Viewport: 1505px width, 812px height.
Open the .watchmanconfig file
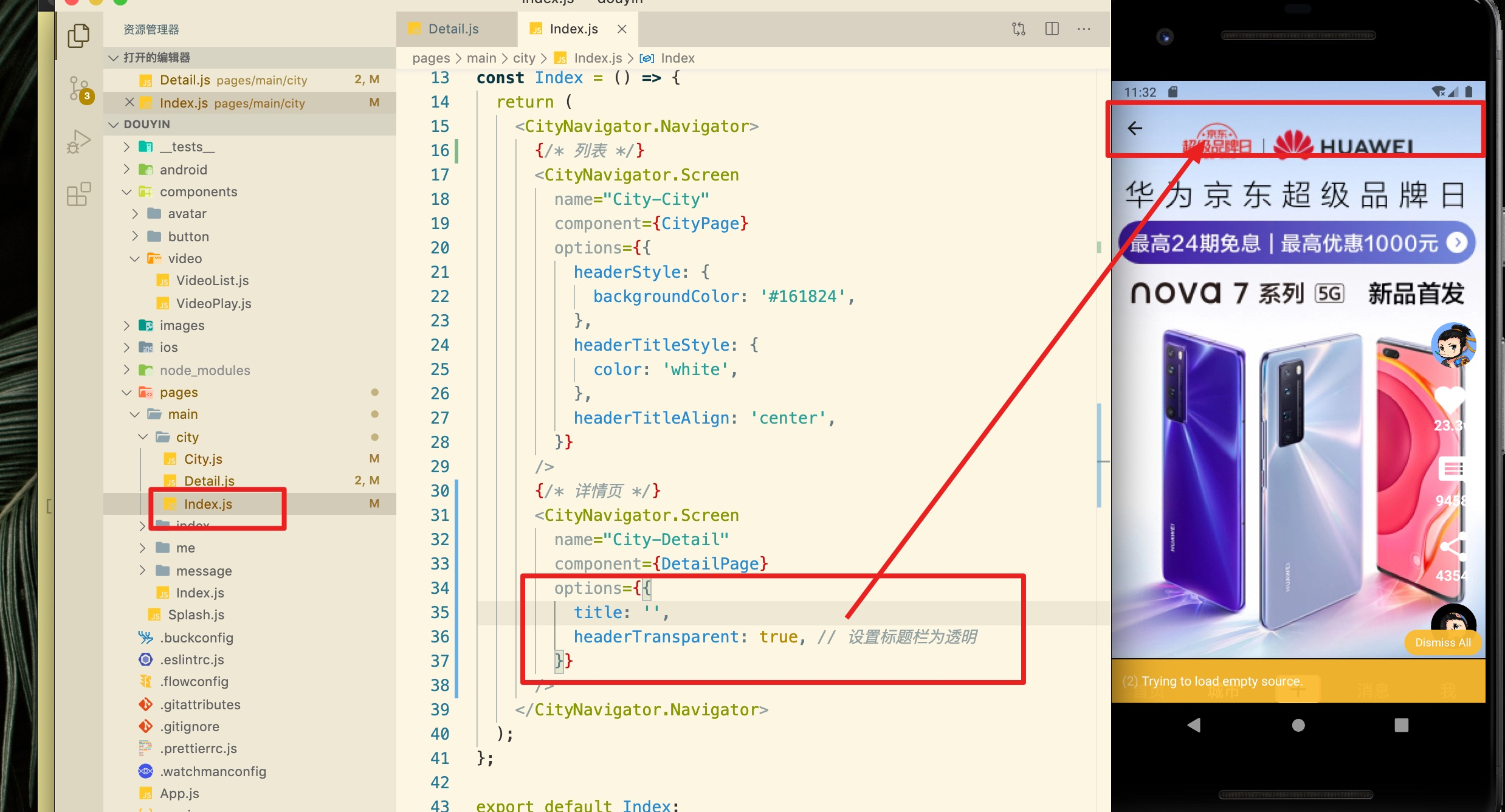coord(250,771)
